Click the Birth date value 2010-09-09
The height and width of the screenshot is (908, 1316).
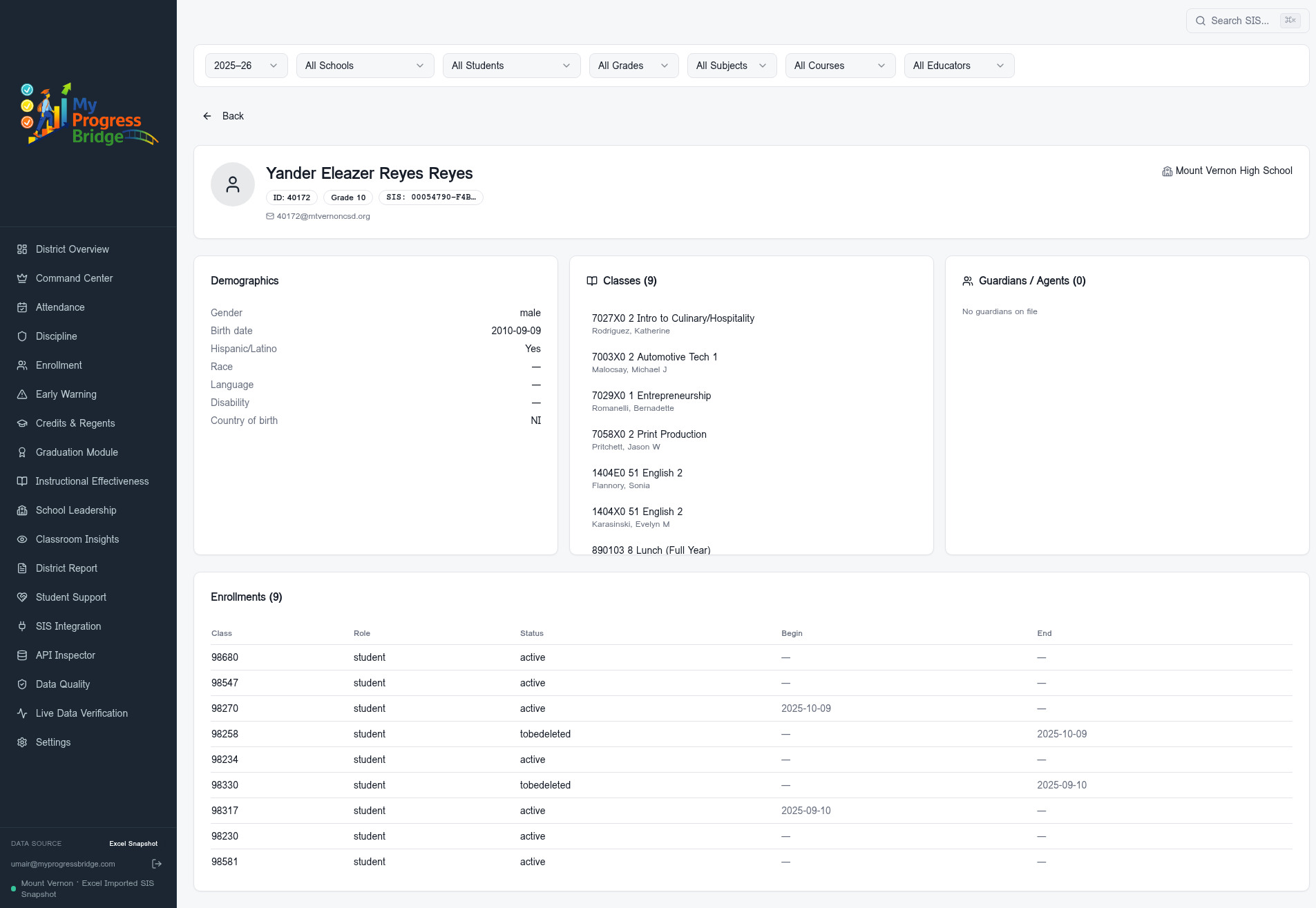tap(516, 331)
